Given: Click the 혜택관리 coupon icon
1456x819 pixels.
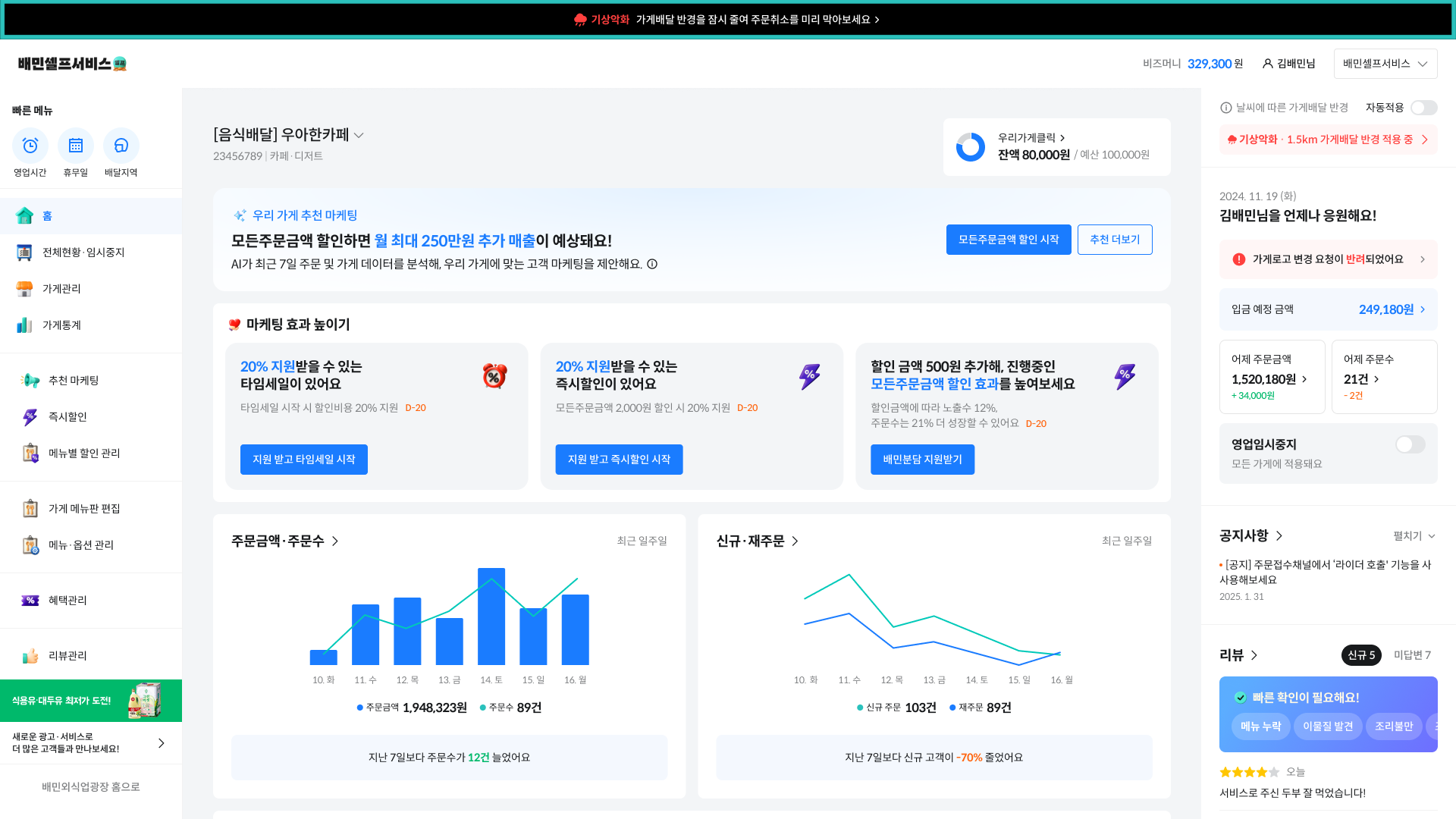Looking at the screenshot, I should (30, 601).
